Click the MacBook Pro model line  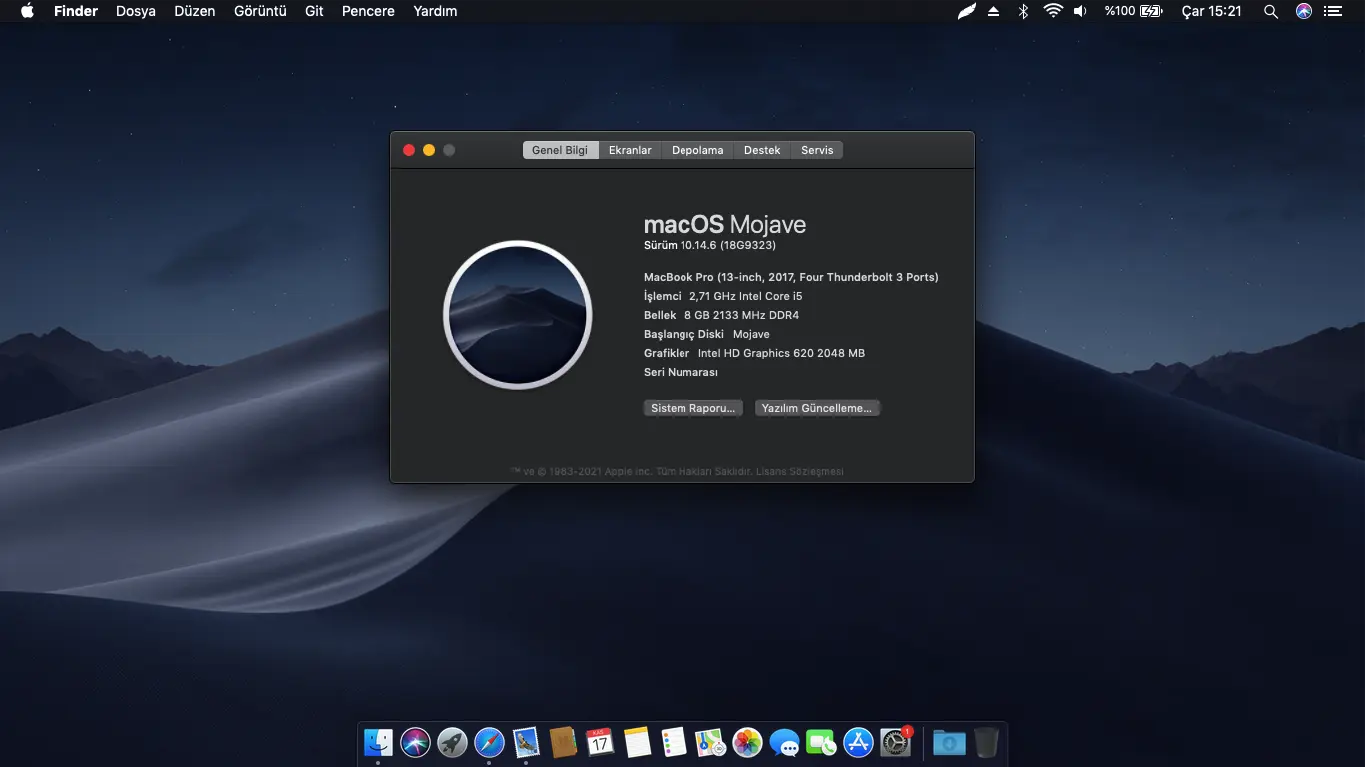791,277
